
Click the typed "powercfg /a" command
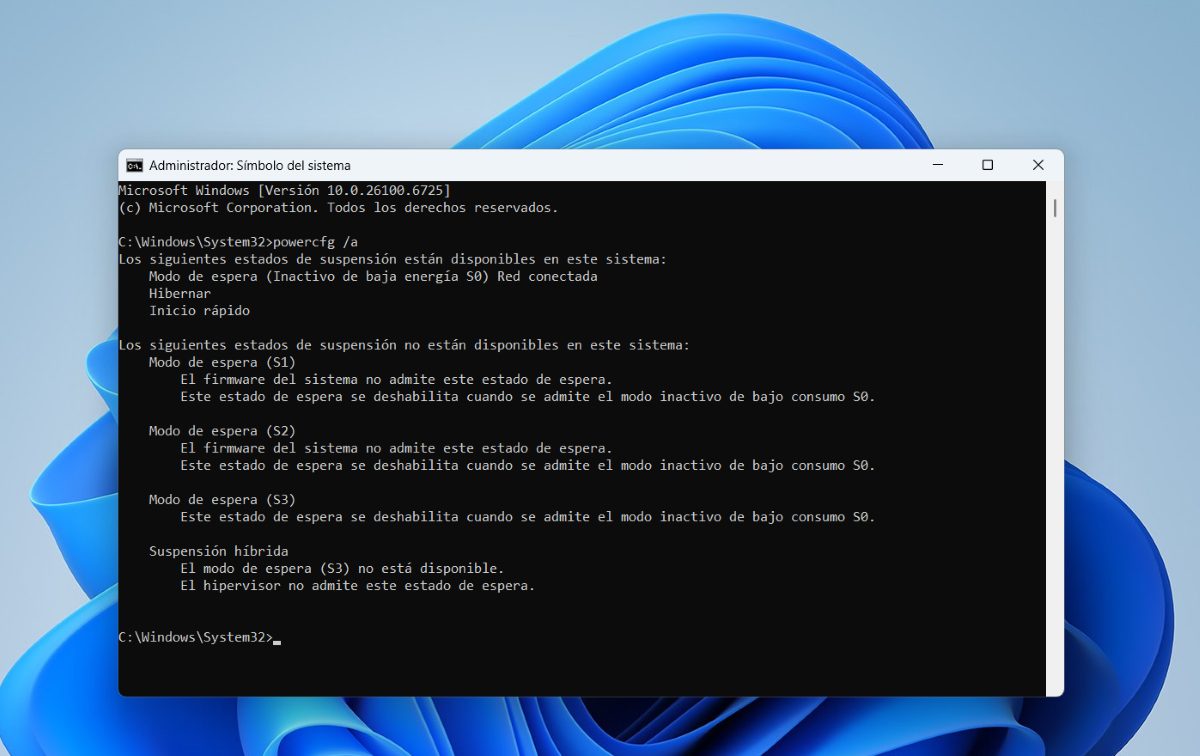(x=315, y=242)
